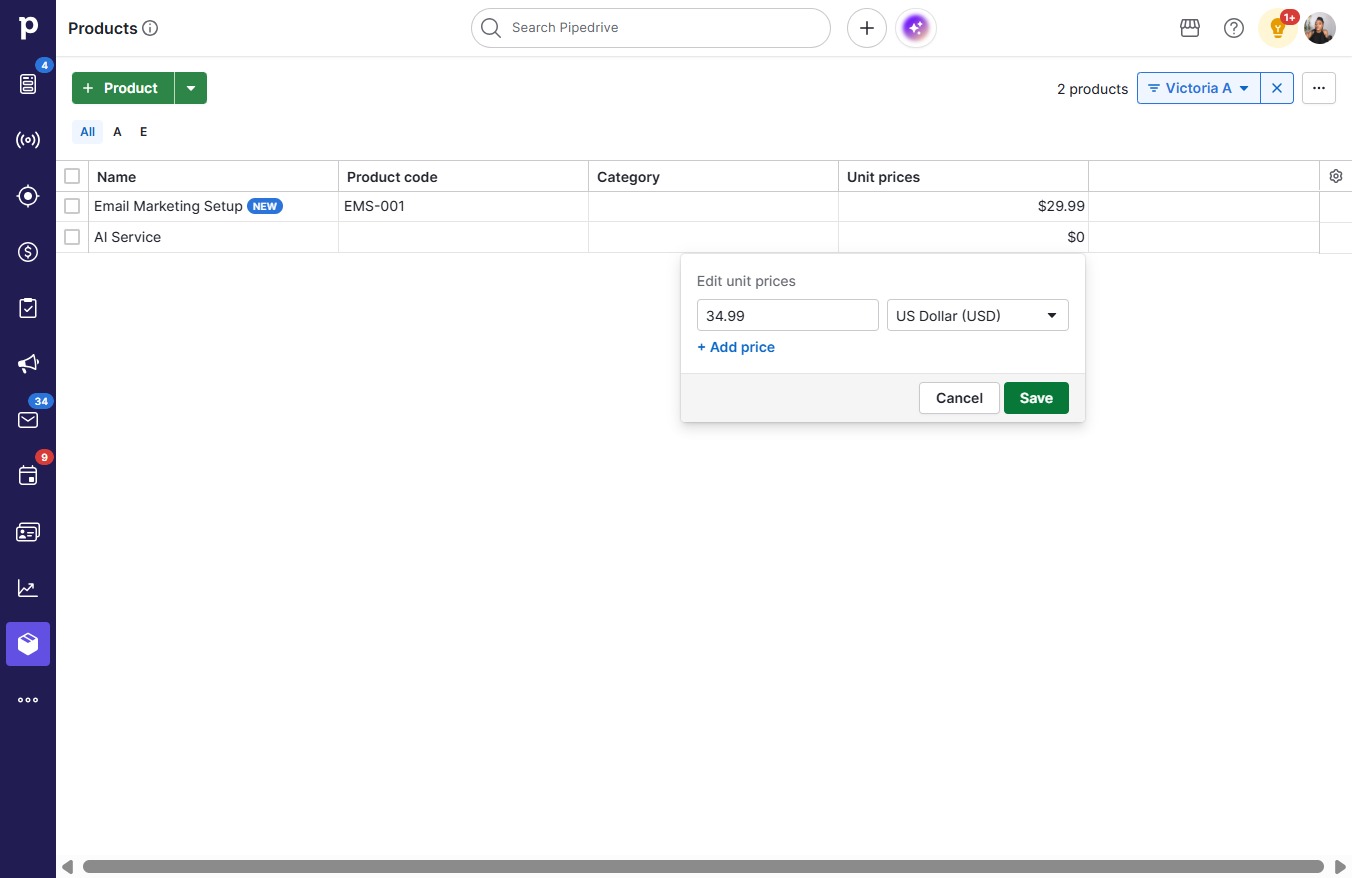The image size is (1352, 878).
Task: Open the sidebar item with badge 4
Action: pyautogui.click(x=28, y=84)
